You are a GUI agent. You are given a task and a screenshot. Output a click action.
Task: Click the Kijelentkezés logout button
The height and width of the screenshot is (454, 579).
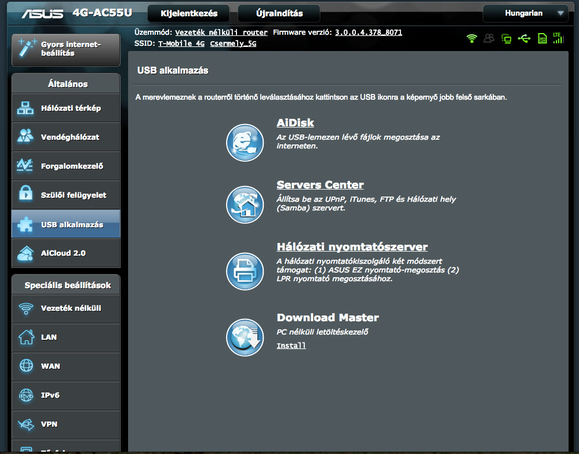(x=189, y=13)
